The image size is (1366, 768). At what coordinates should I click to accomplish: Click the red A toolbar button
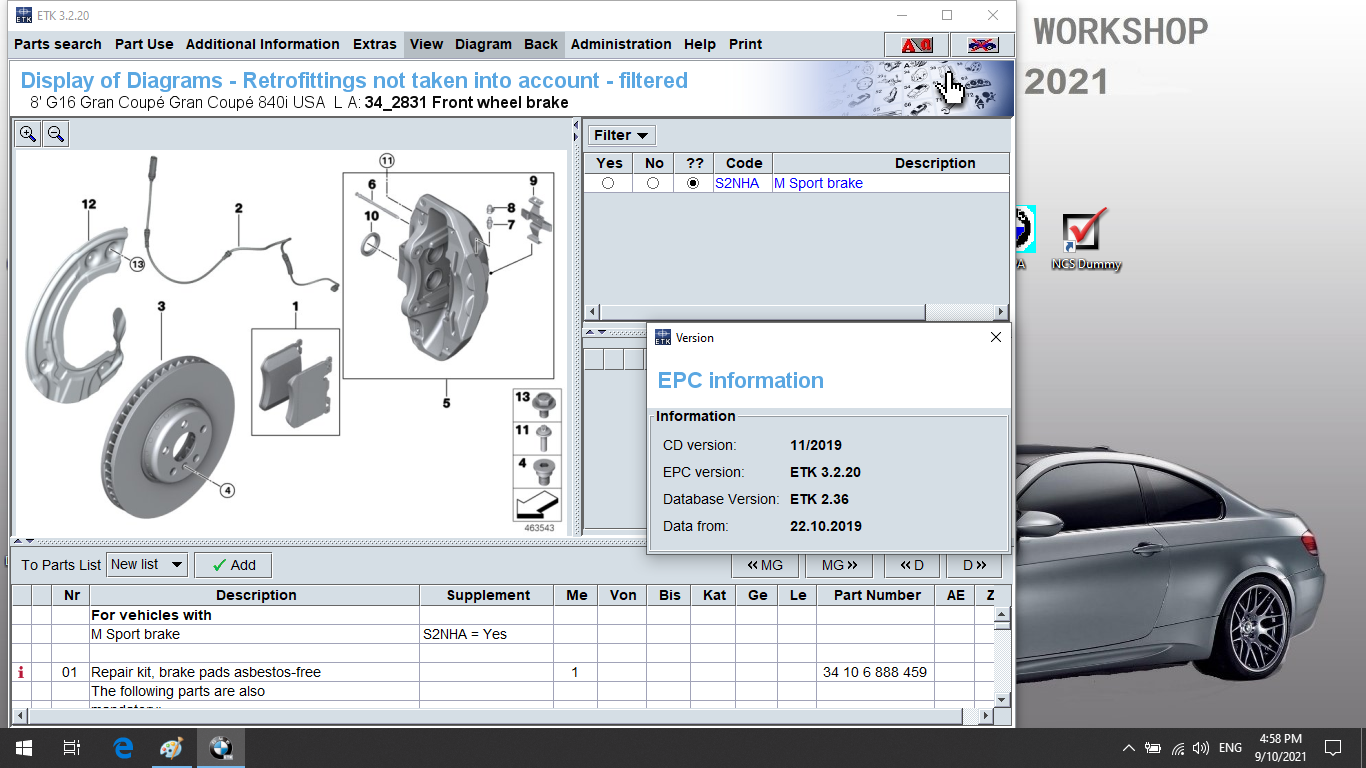pos(917,45)
